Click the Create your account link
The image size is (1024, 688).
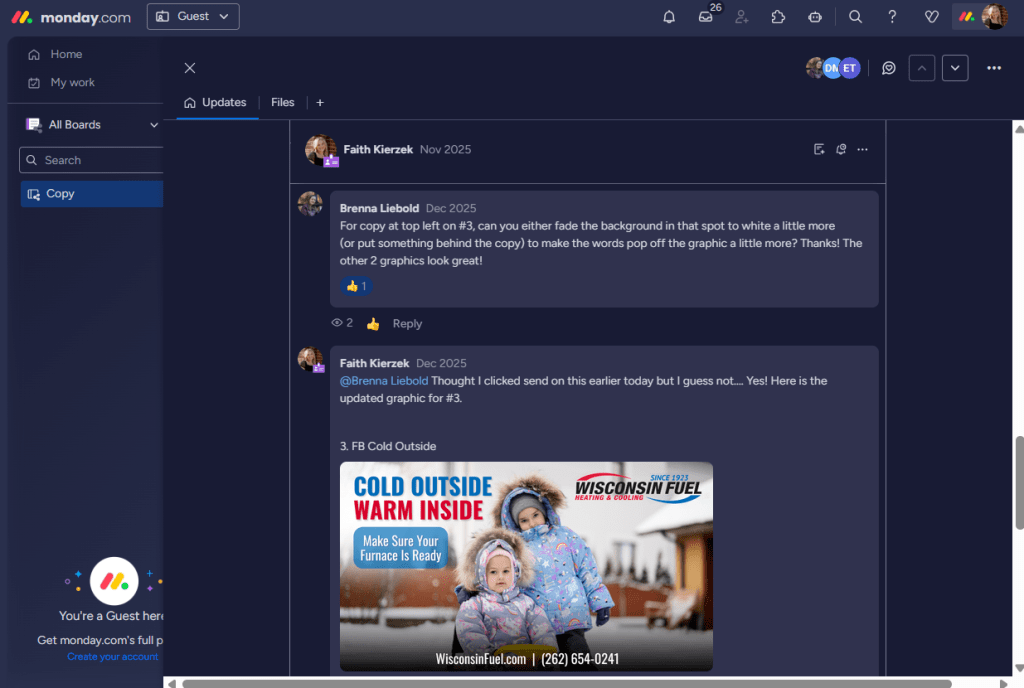[x=112, y=657]
